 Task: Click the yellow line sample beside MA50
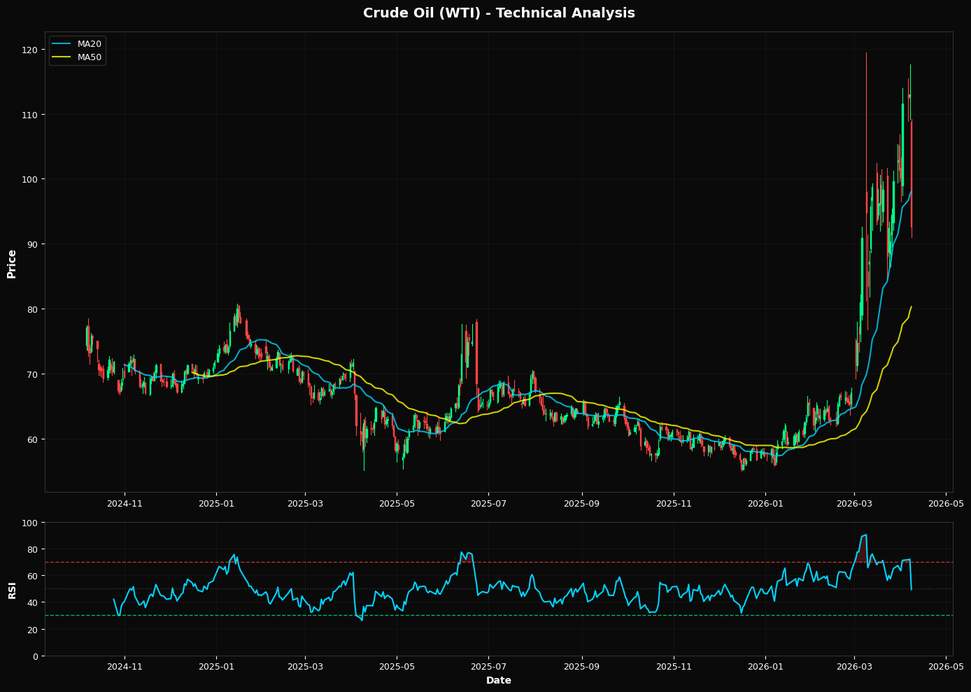coord(62,57)
